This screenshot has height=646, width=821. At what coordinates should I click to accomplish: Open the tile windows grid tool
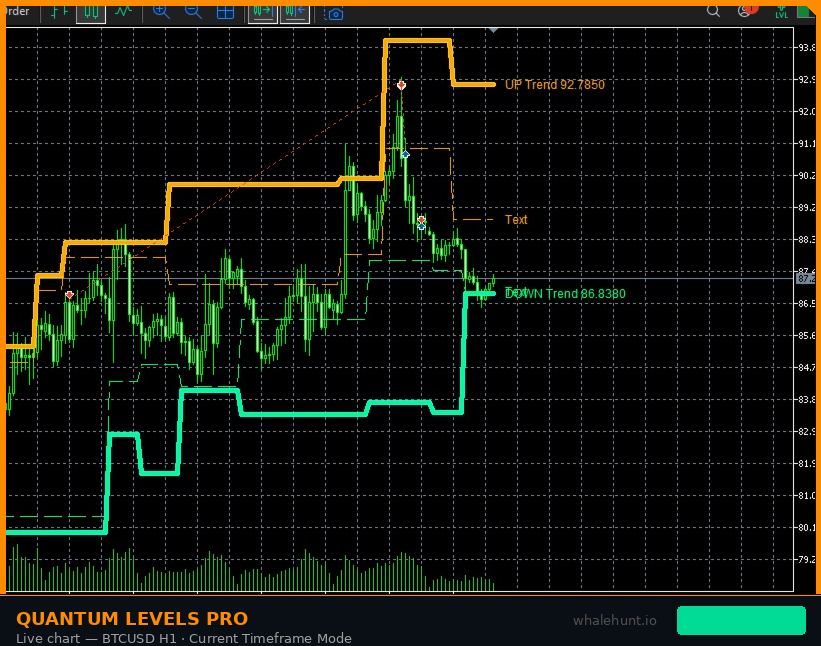(225, 12)
